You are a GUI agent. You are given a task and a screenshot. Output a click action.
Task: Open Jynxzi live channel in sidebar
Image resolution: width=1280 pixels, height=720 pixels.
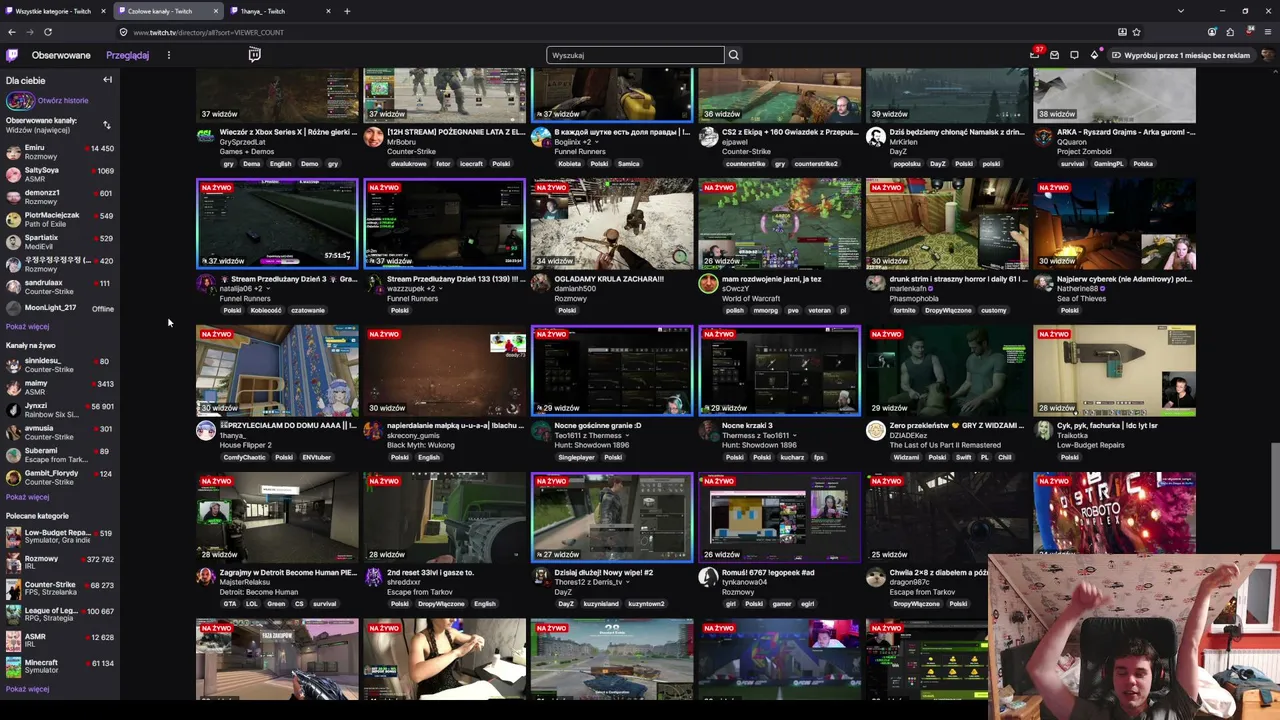[60, 410]
